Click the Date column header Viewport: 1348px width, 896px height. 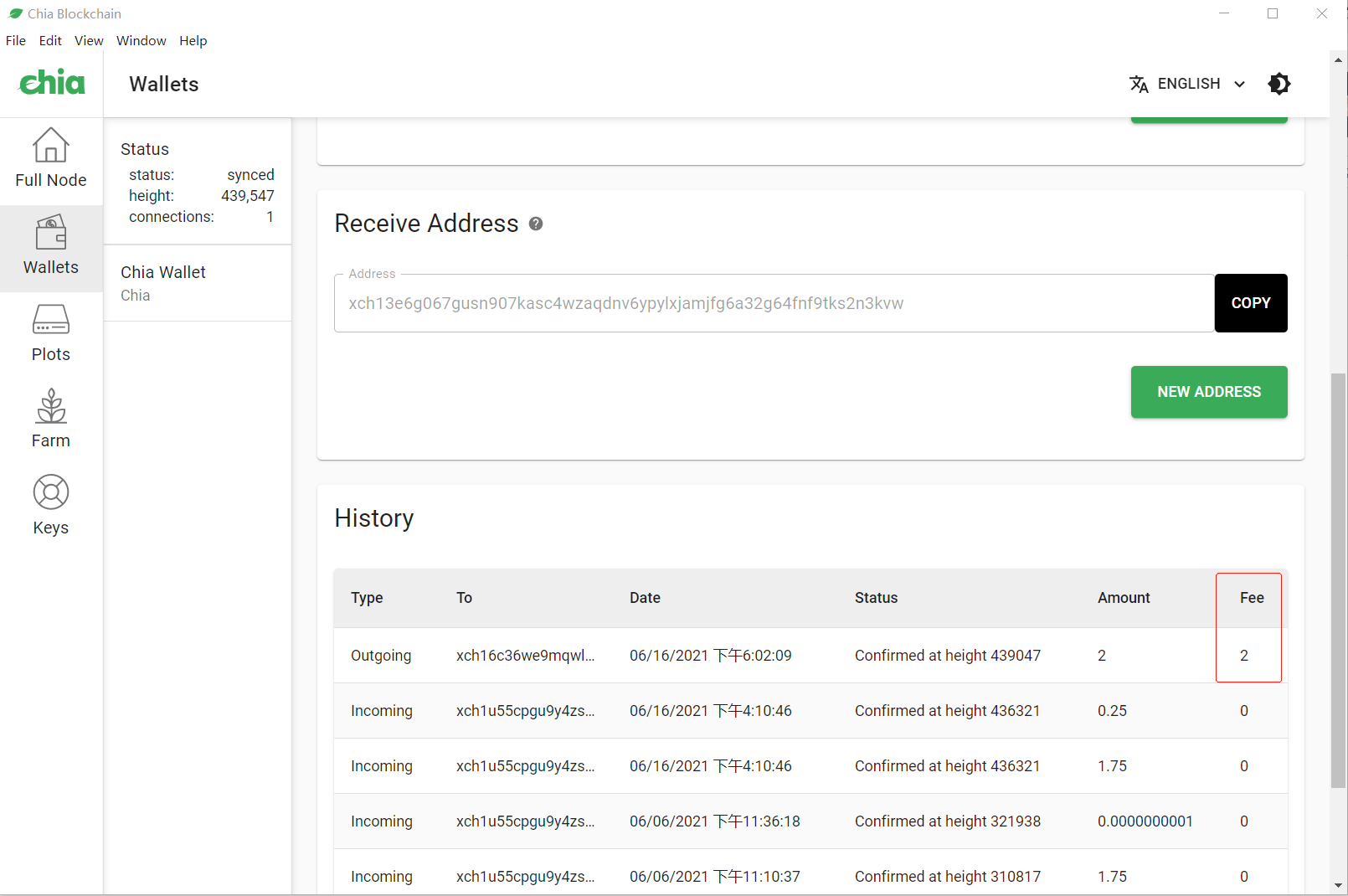pyautogui.click(x=645, y=598)
